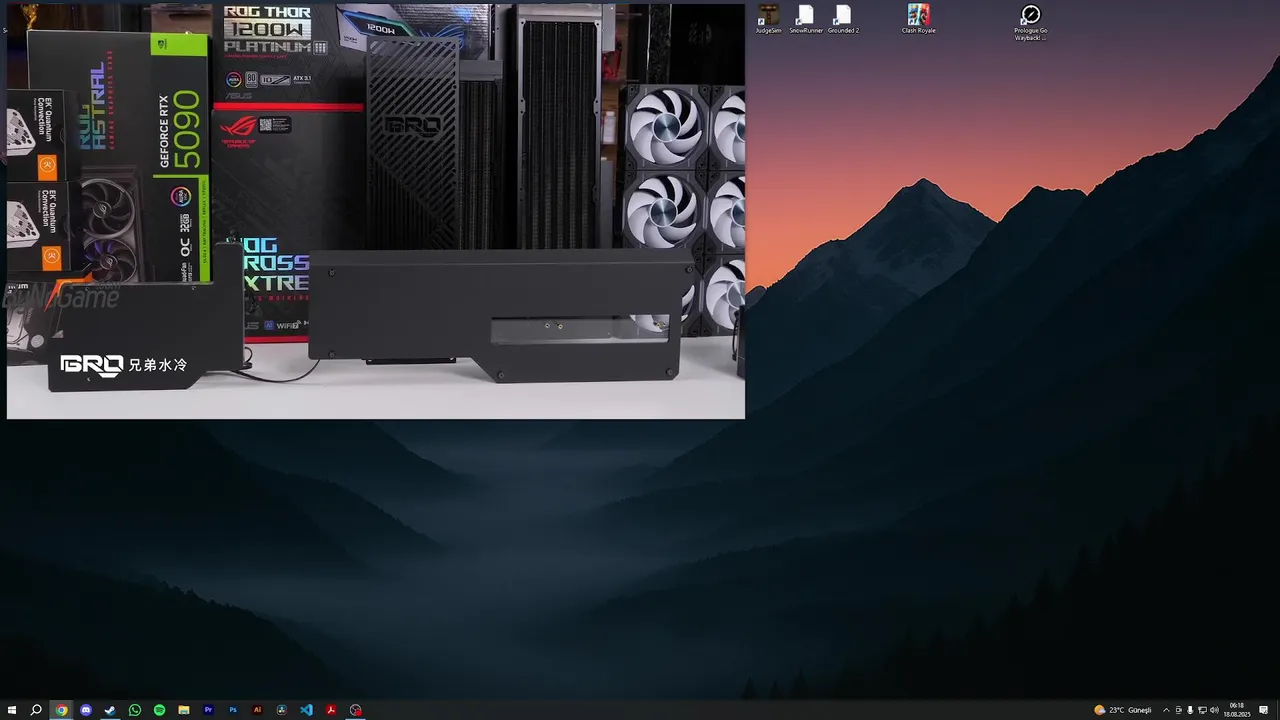Launch Adobe Illustrator from taskbar

[x=257, y=710]
